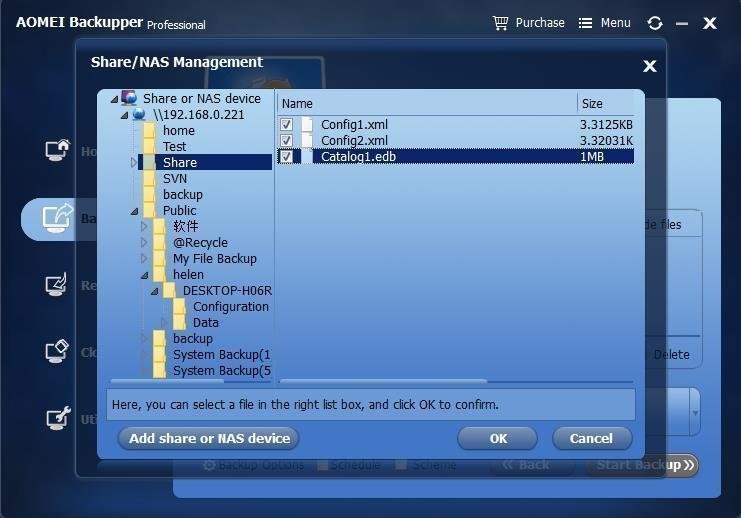Select the 软件 folder label

[185, 226]
